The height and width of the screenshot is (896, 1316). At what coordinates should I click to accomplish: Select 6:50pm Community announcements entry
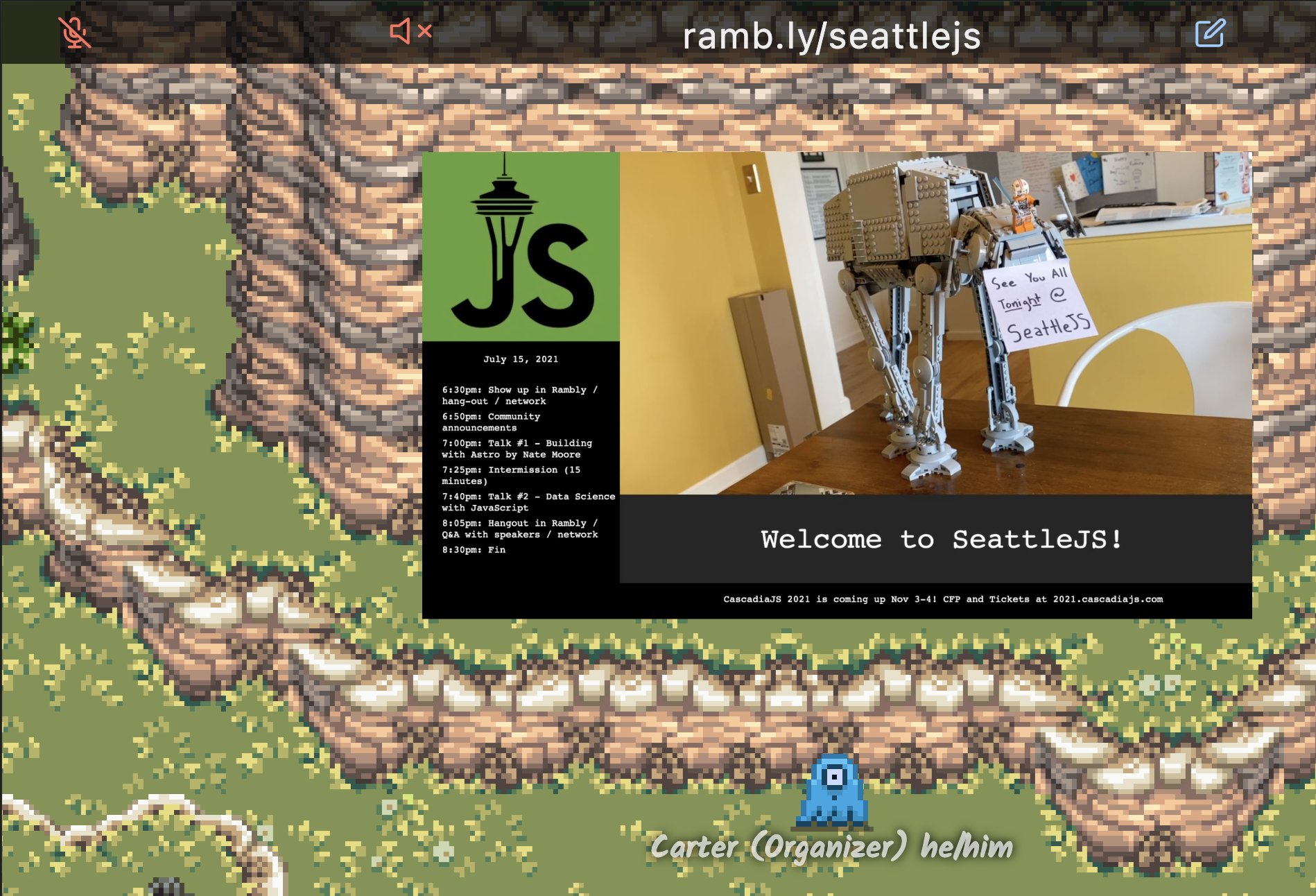(x=491, y=422)
